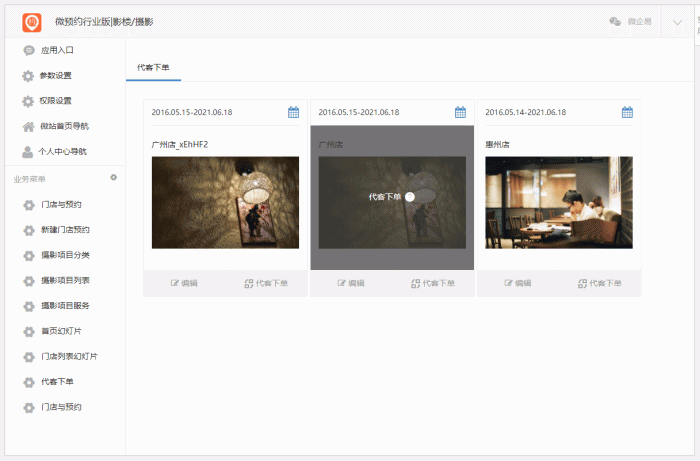Open the calendar icon on the 惠州店 card
This screenshot has width=700, height=461.
coord(627,112)
